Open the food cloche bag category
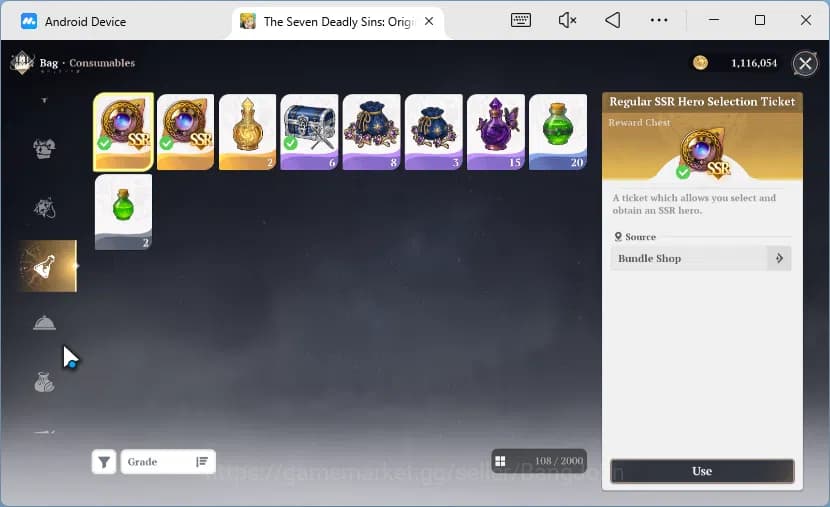 pyautogui.click(x=44, y=323)
